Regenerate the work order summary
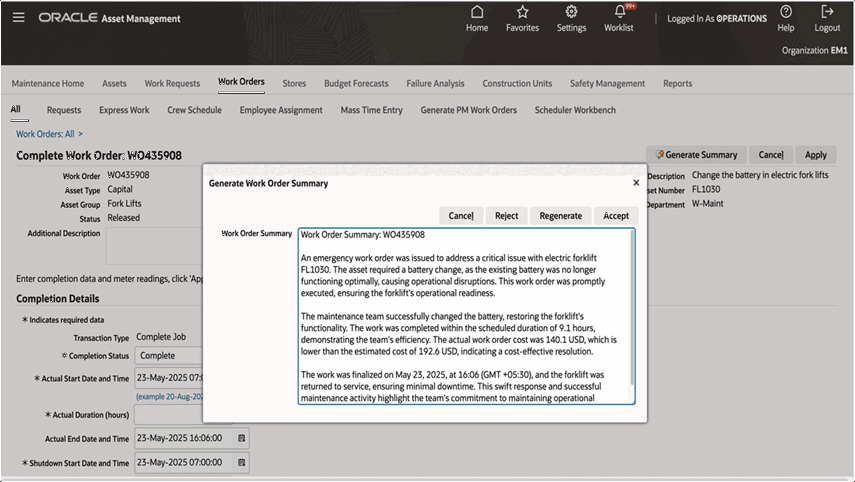The image size is (855, 482). click(561, 215)
